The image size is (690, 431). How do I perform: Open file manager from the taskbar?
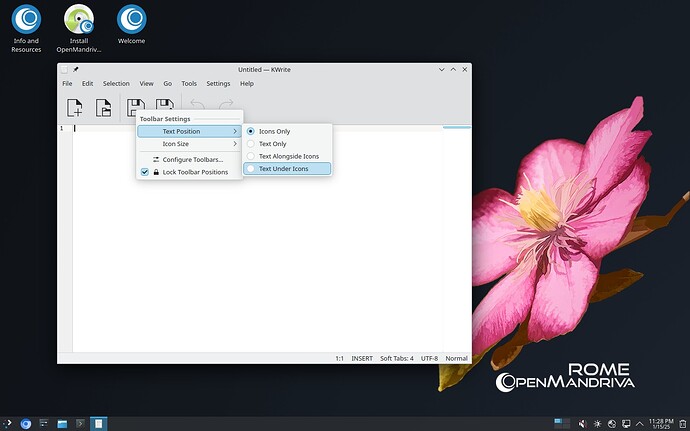tap(61, 424)
